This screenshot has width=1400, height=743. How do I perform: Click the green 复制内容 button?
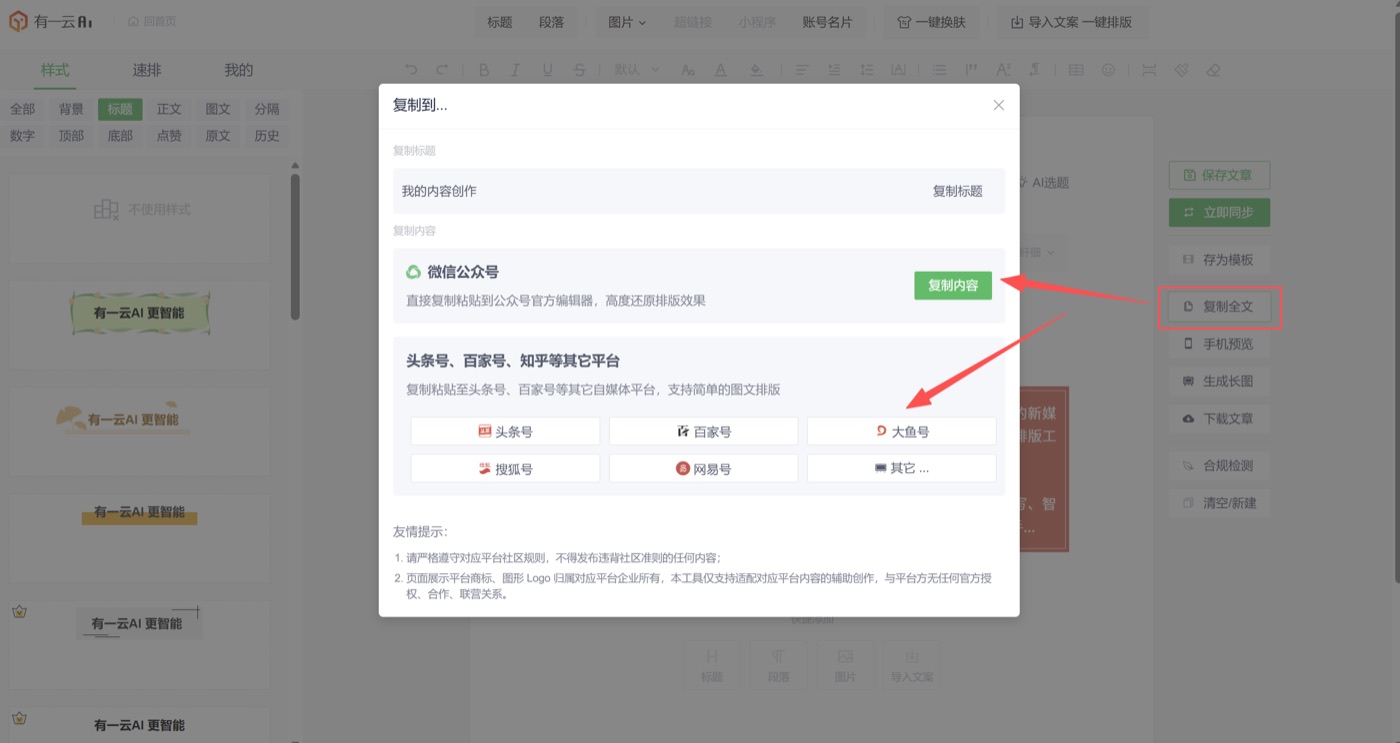[953, 285]
